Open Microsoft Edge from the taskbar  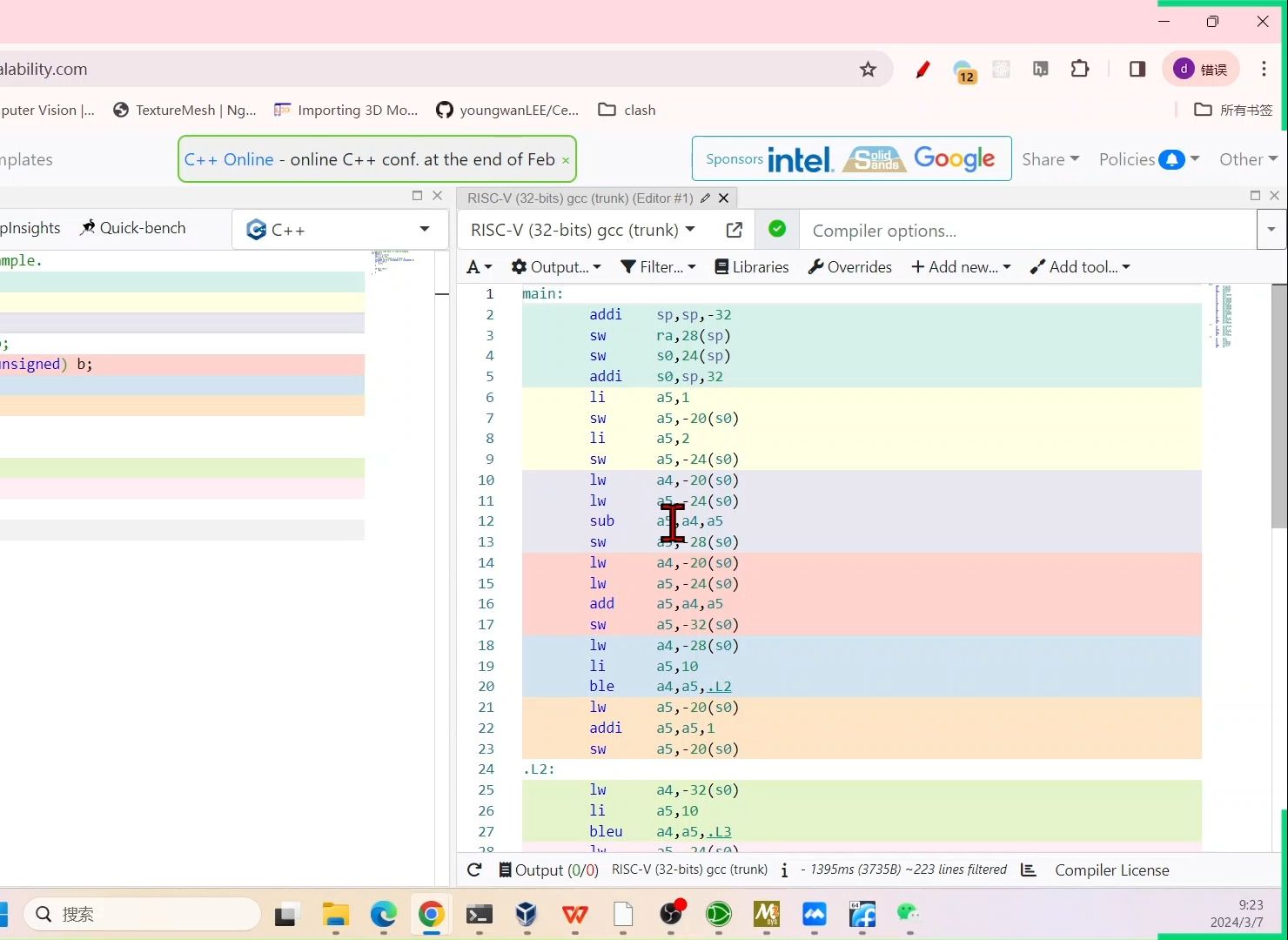click(x=383, y=914)
